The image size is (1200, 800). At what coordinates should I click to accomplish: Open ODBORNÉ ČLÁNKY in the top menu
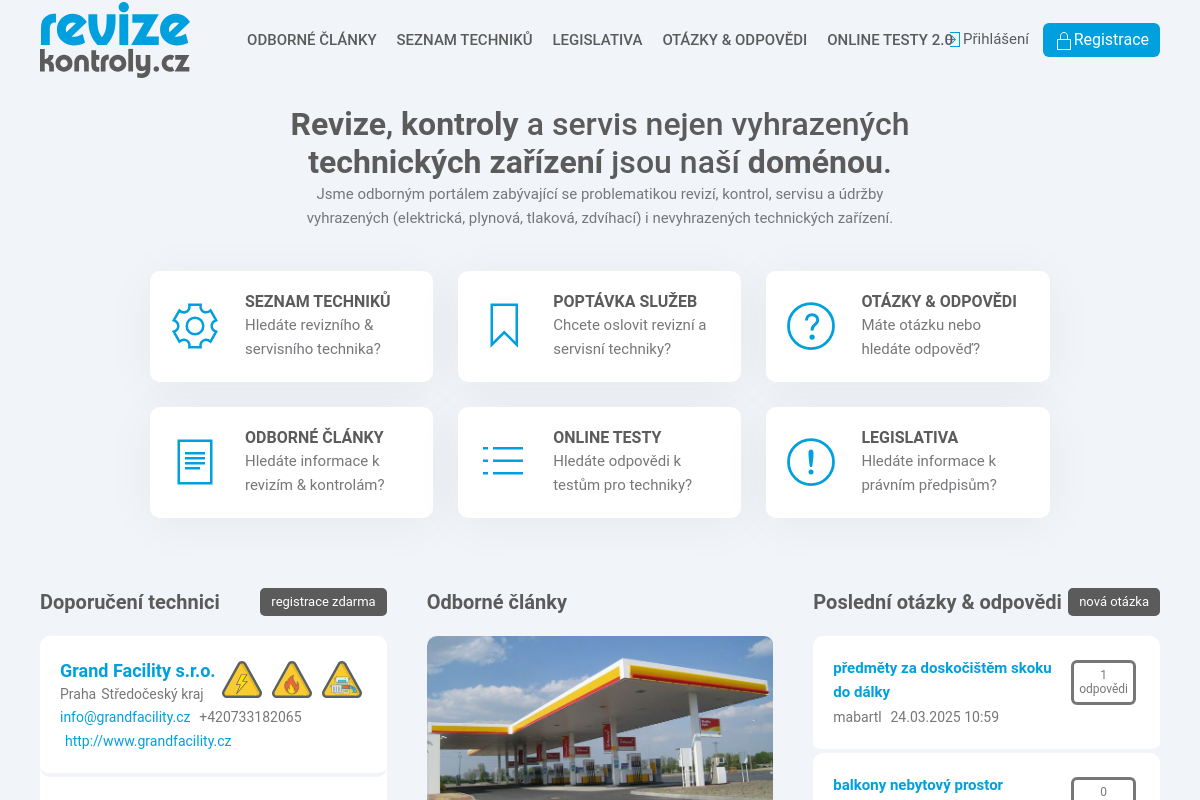pyautogui.click(x=312, y=40)
